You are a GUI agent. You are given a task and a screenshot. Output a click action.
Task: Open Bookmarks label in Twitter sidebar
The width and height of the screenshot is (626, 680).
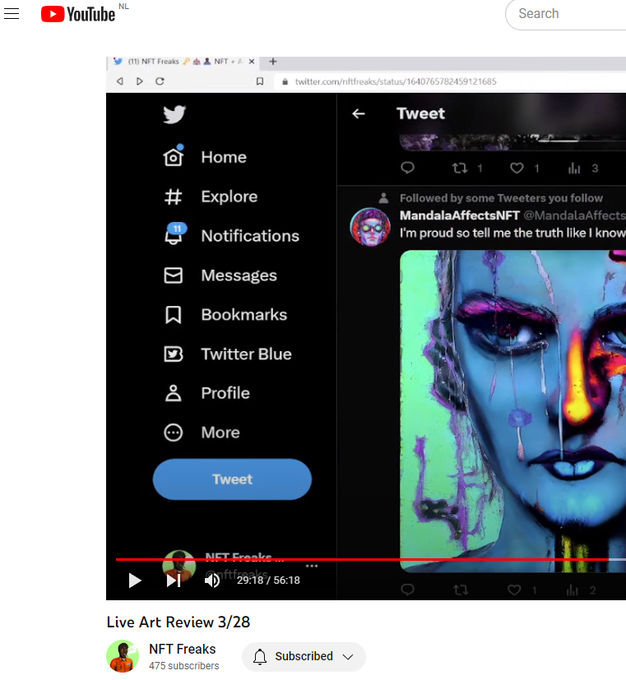click(244, 315)
